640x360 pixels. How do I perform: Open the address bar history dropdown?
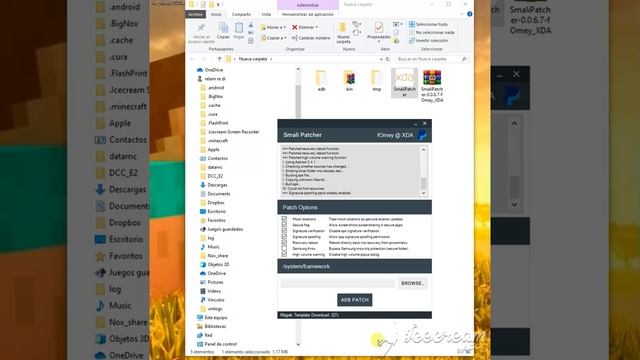(381, 59)
